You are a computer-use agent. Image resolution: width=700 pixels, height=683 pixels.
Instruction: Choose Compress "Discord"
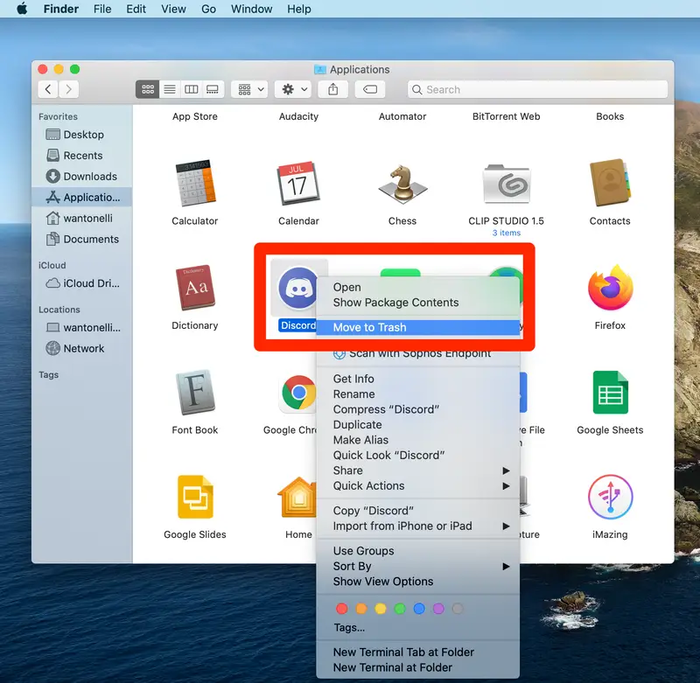click(418, 409)
